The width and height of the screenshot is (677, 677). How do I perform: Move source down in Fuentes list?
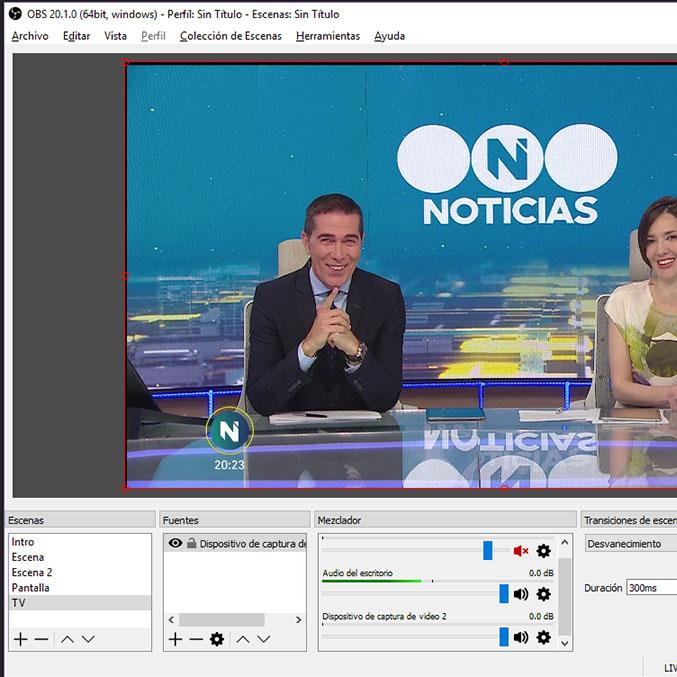[264, 639]
